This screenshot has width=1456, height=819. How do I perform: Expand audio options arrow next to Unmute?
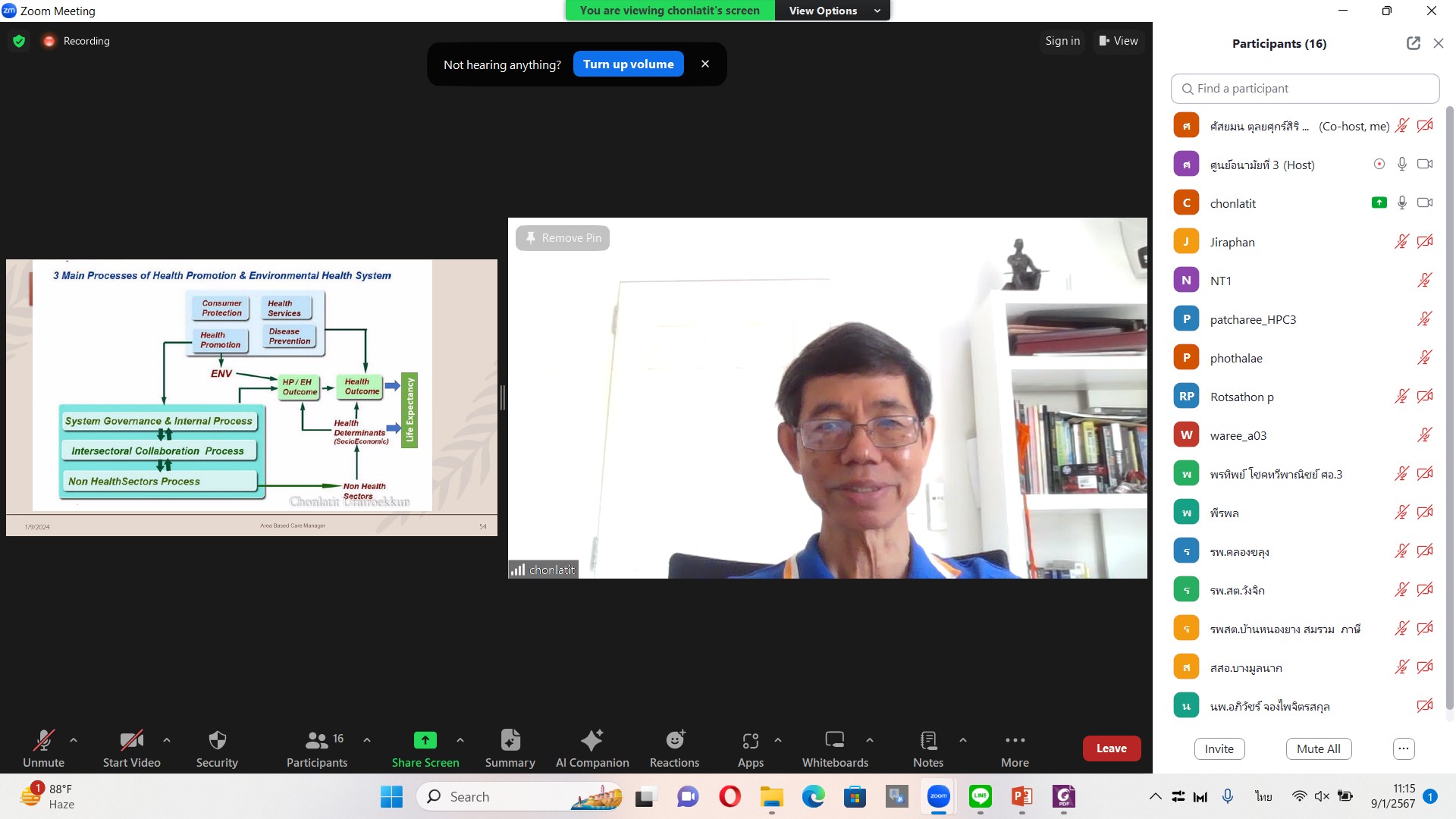74,739
